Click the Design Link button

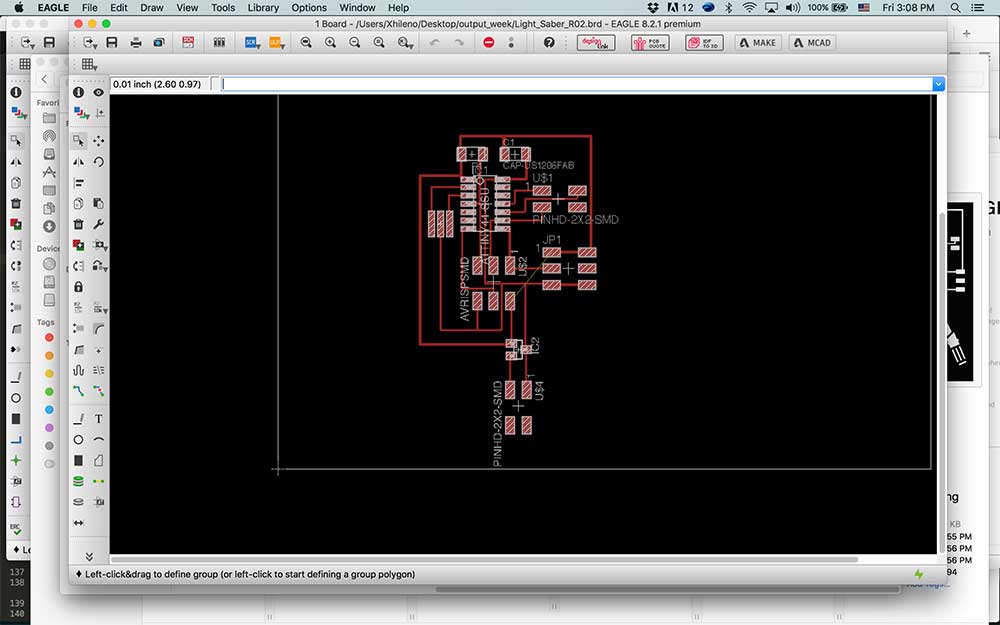click(596, 43)
